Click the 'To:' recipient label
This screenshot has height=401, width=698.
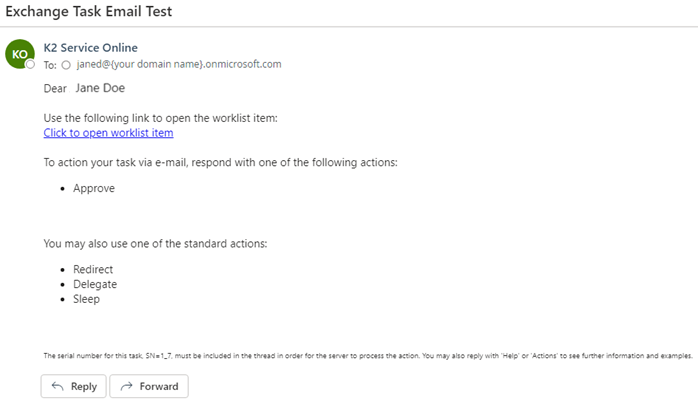click(49, 64)
